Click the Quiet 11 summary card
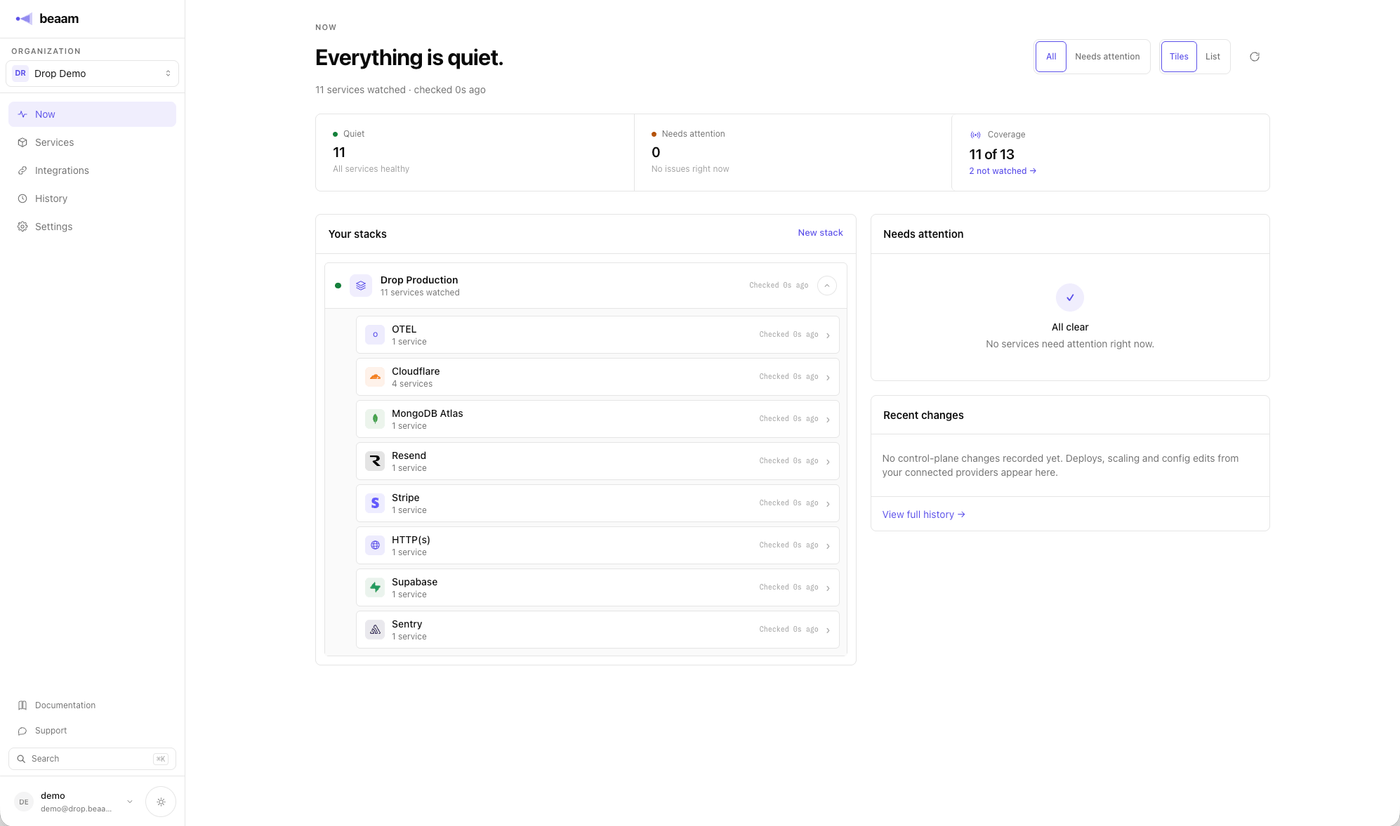Viewport: 1400px width, 826px height. coord(475,152)
